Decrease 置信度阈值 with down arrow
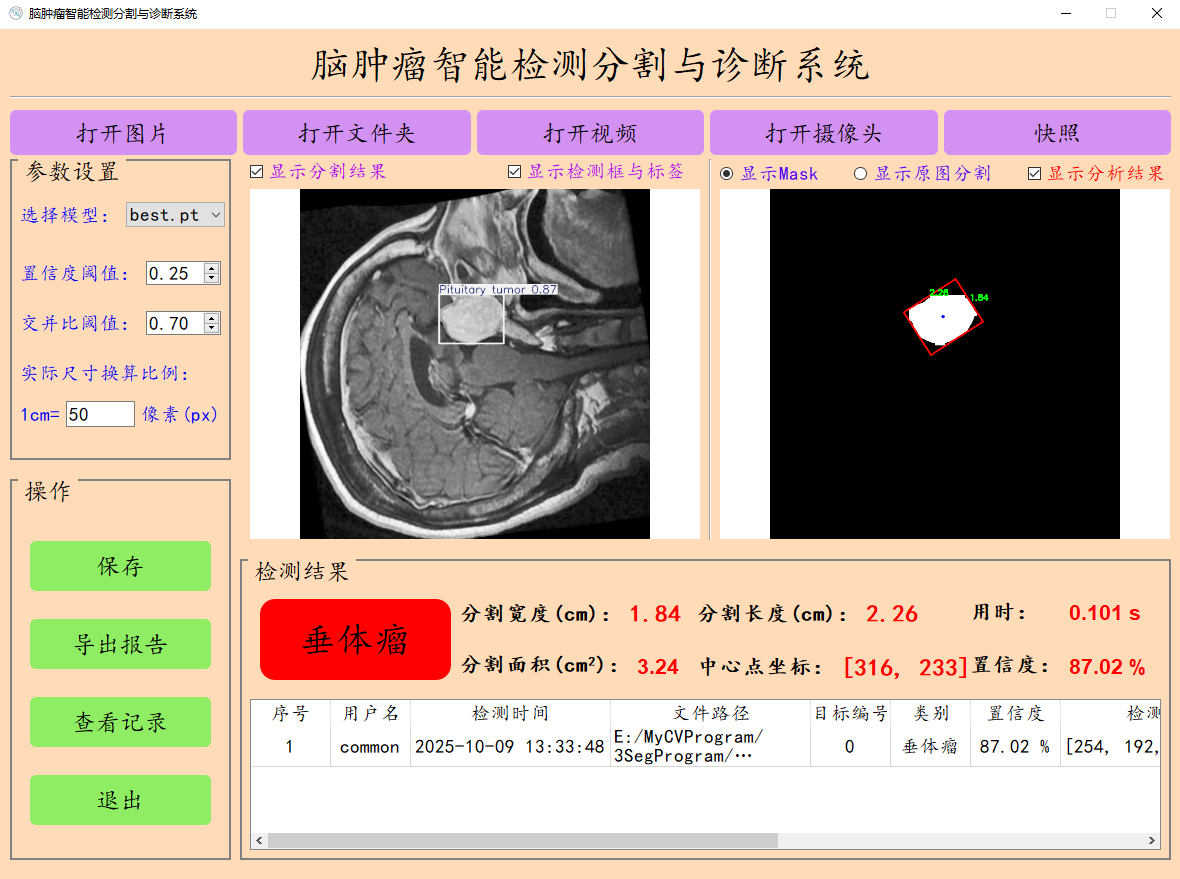The height and width of the screenshot is (879, 1180). pyautogui.click(x=212, y=278)
